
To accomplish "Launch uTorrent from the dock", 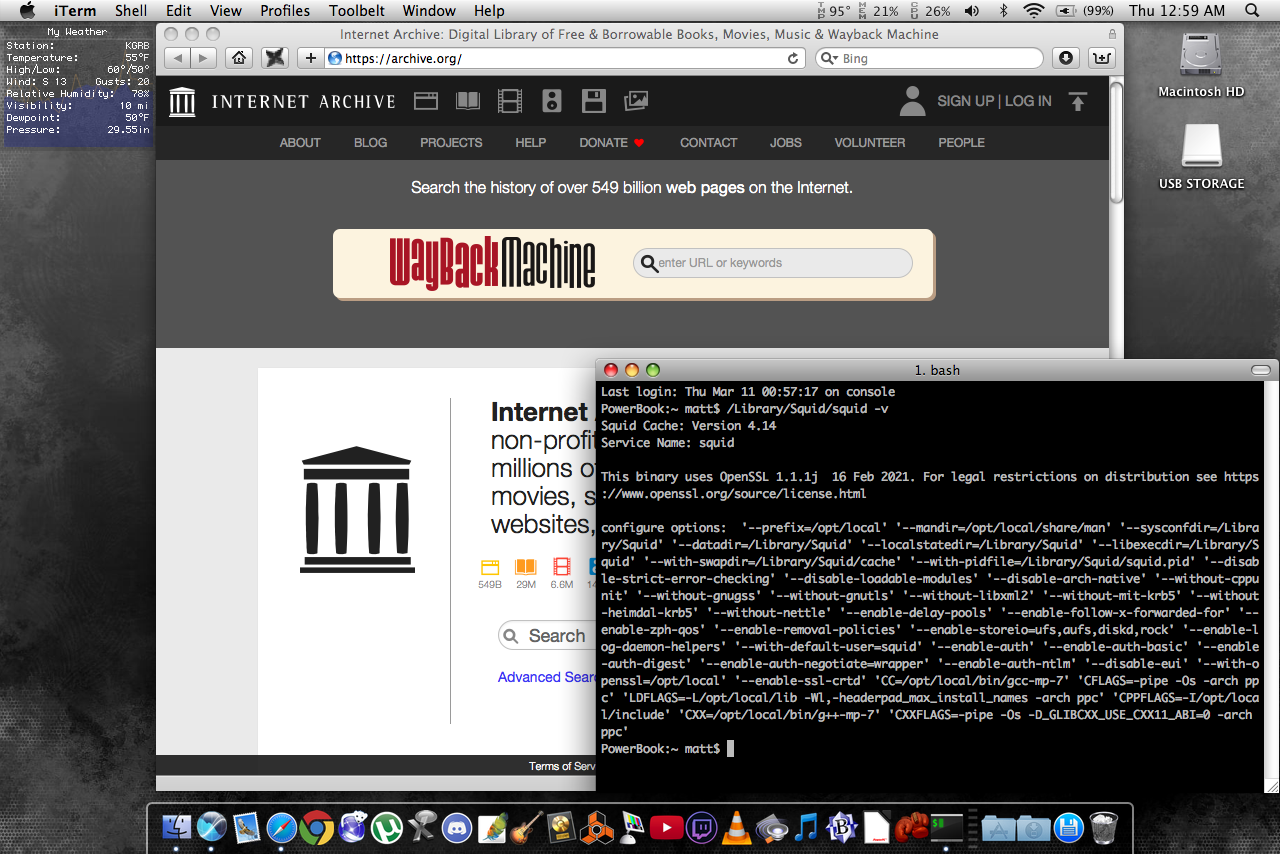I will tap(387, 827).
